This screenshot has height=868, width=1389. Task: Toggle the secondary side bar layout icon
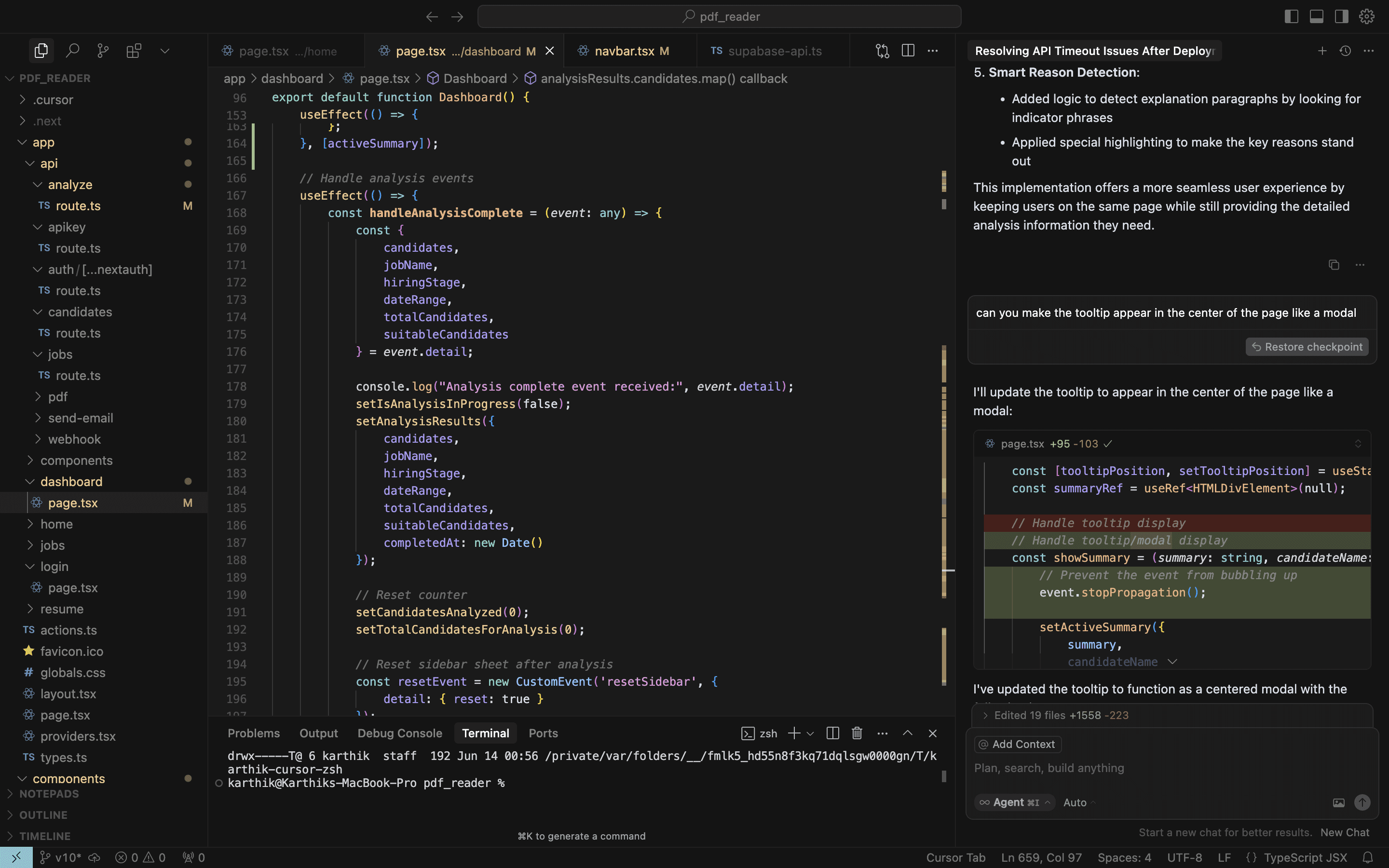(x=1341, y=17)
